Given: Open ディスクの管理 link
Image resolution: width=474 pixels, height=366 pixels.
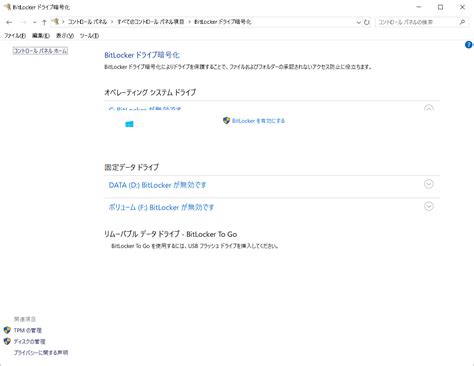Looking at the screenshot, I should pyautogui.click(x=29, y=341).
